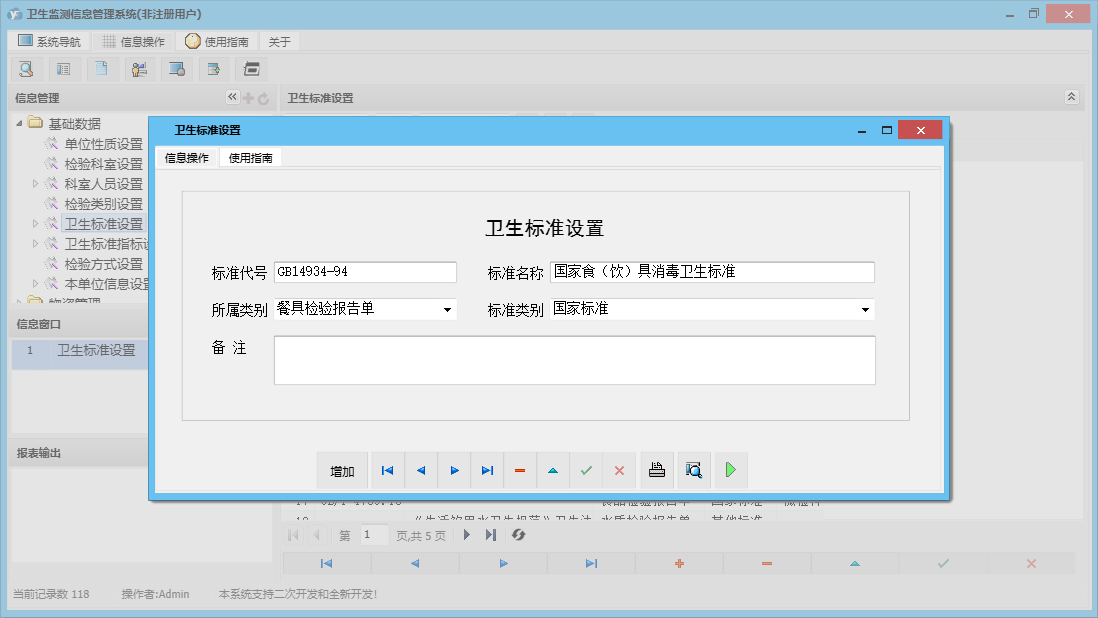Go to previous record in dialog toolbar
The image size is (1098, 618).
click(x=421, y=470)
